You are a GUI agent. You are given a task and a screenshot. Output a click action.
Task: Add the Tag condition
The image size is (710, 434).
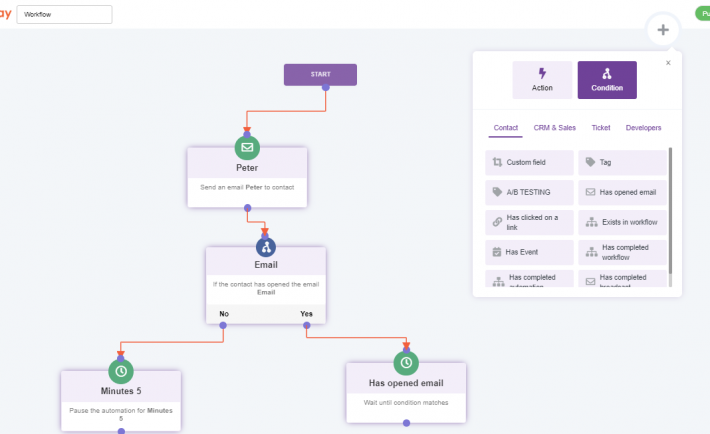click(622, 162)
